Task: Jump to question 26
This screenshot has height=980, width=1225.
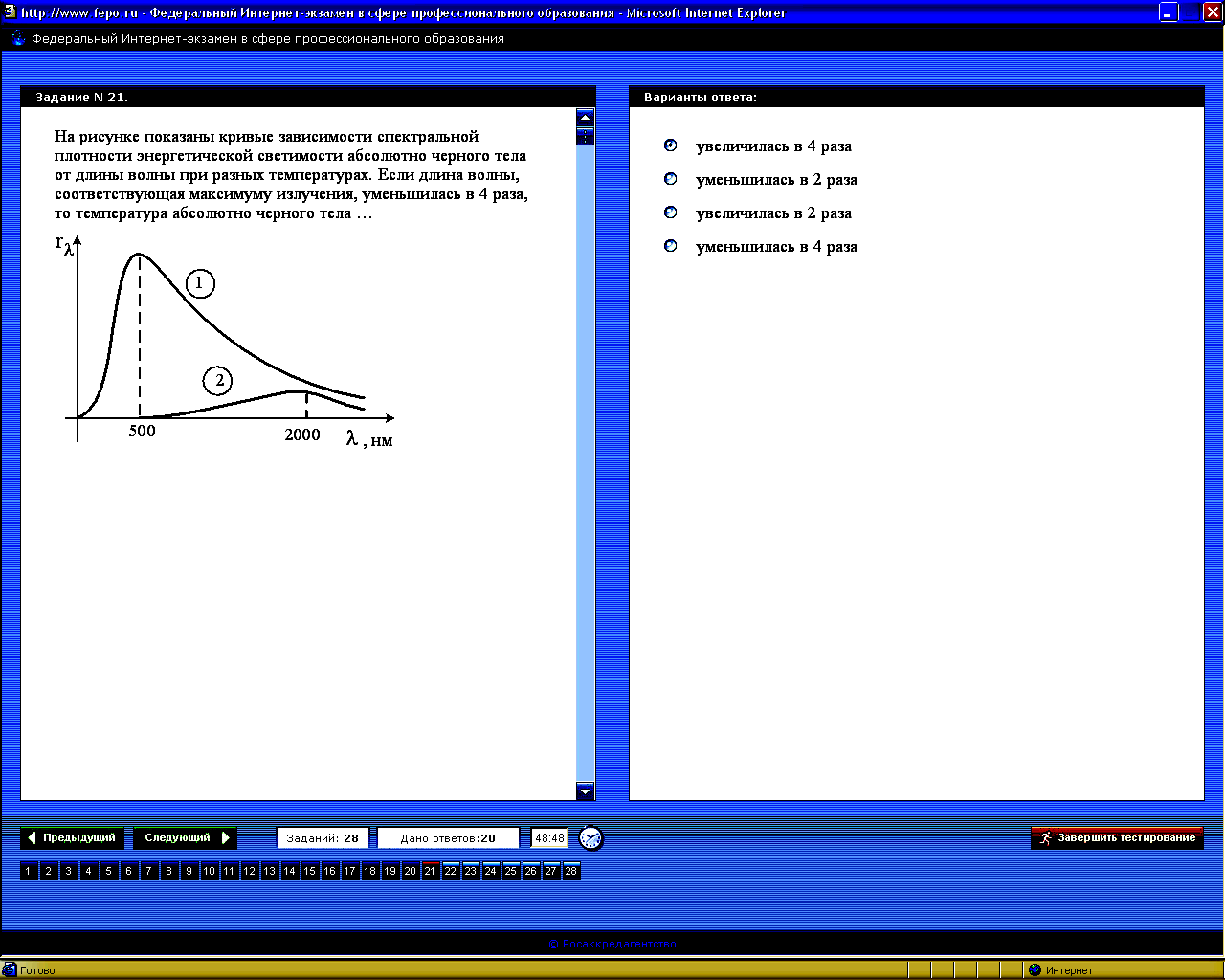Action: pos(531,871)
